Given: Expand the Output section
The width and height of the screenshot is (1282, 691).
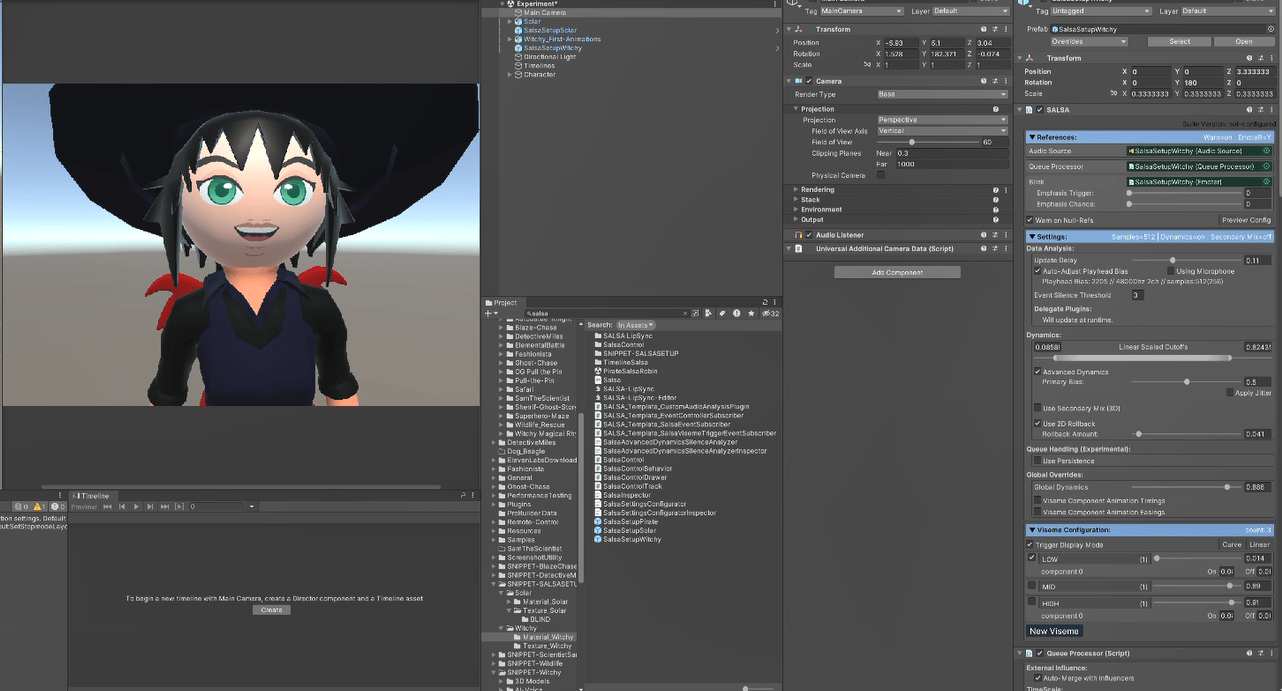Looking at the screenshot, I should [x=796, y=219].
